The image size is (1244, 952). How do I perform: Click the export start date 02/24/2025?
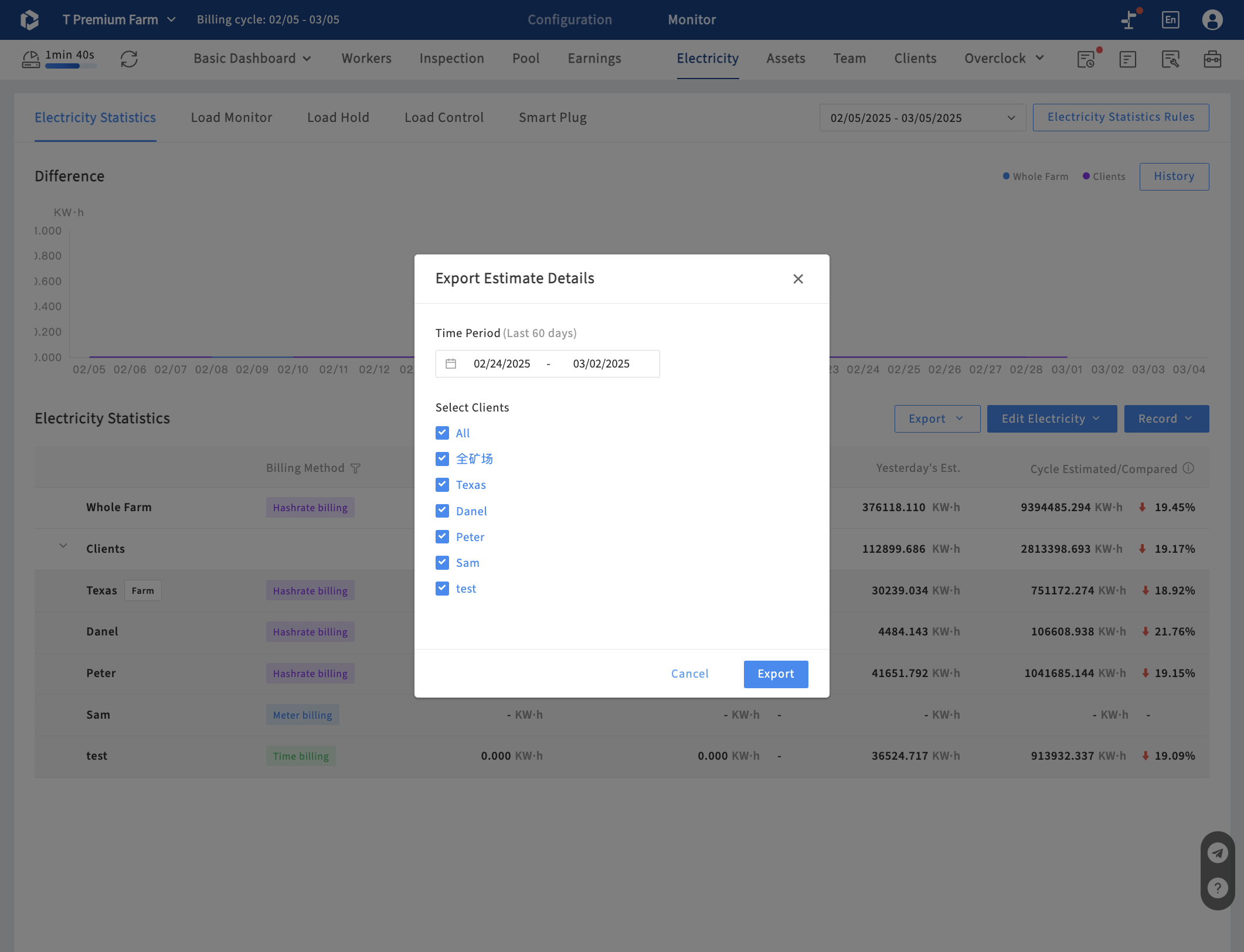tap(502, 363)
